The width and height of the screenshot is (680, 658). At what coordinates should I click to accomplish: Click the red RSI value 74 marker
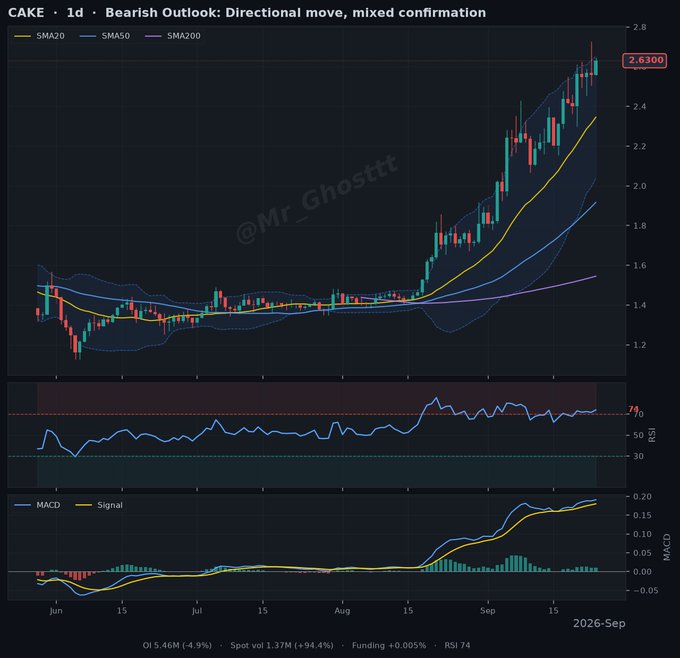[633, 409]
